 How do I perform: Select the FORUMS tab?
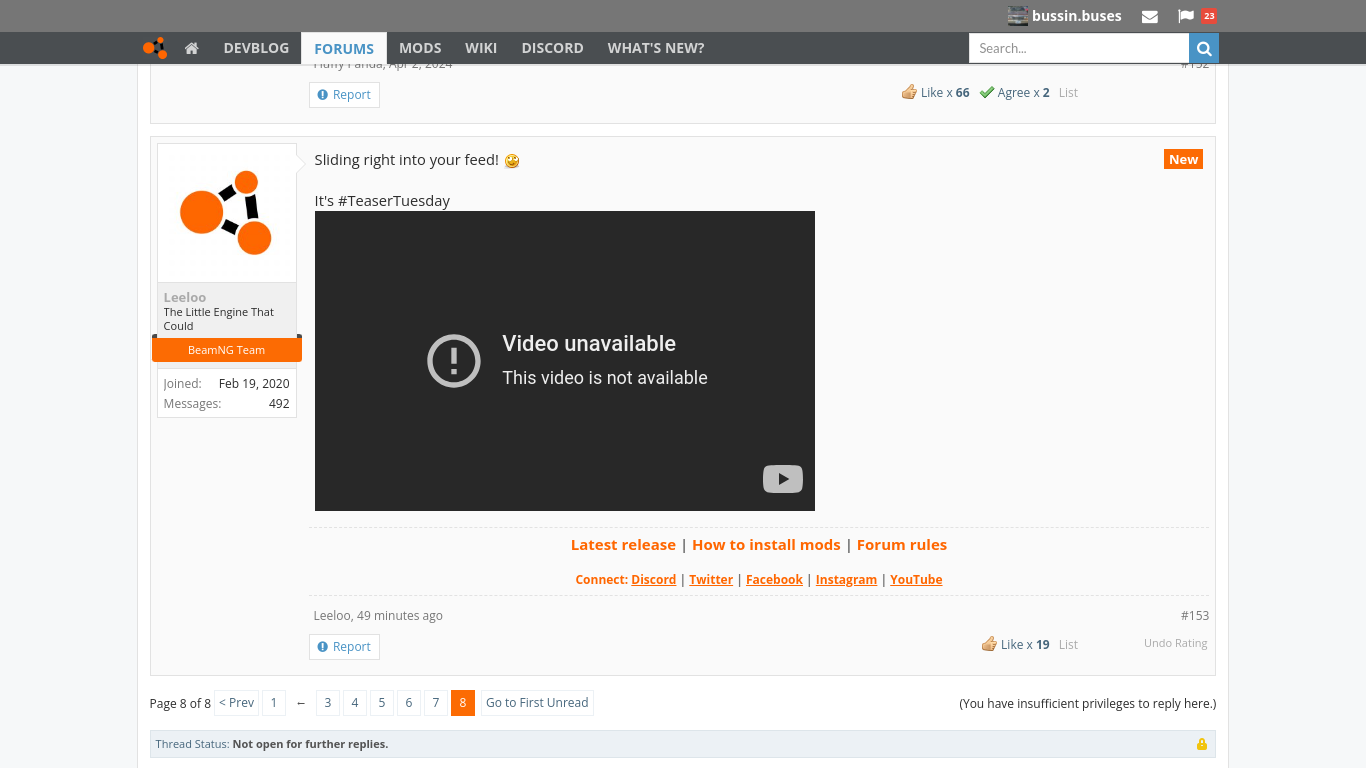[344, 49]
